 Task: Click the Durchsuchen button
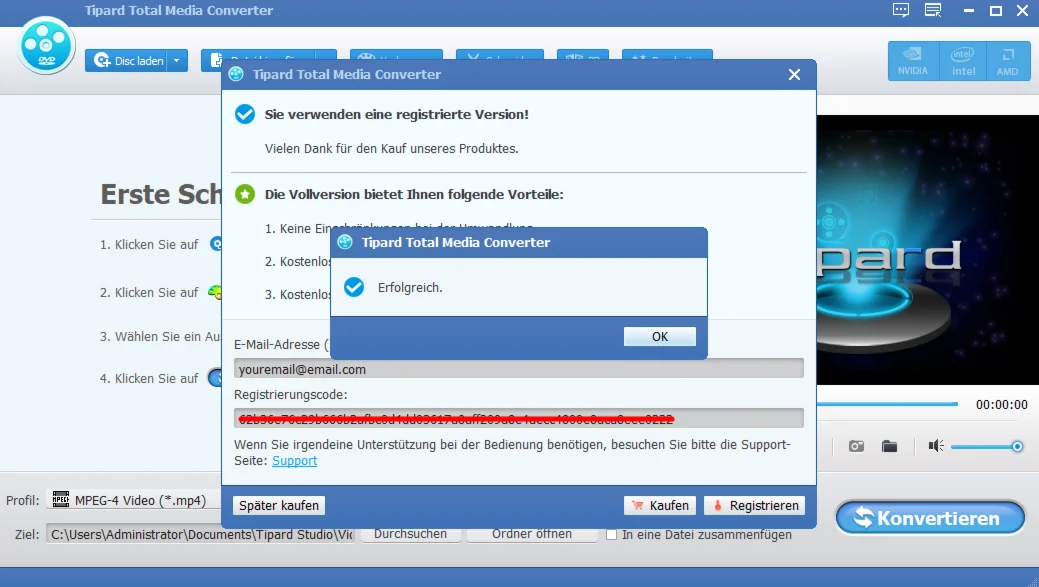coord(410,534)
